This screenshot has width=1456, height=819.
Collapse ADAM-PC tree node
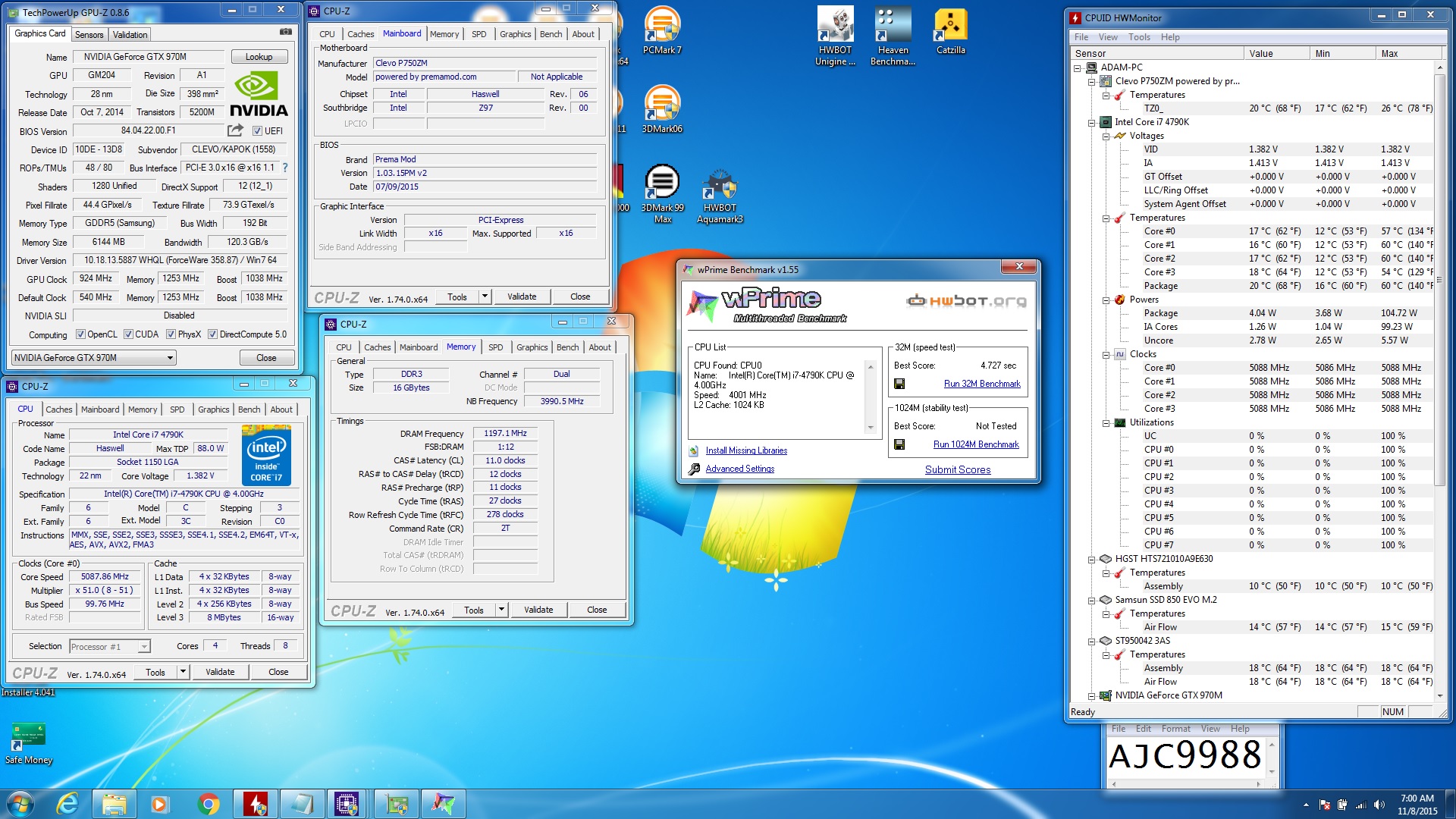[x=1078, y=67]
